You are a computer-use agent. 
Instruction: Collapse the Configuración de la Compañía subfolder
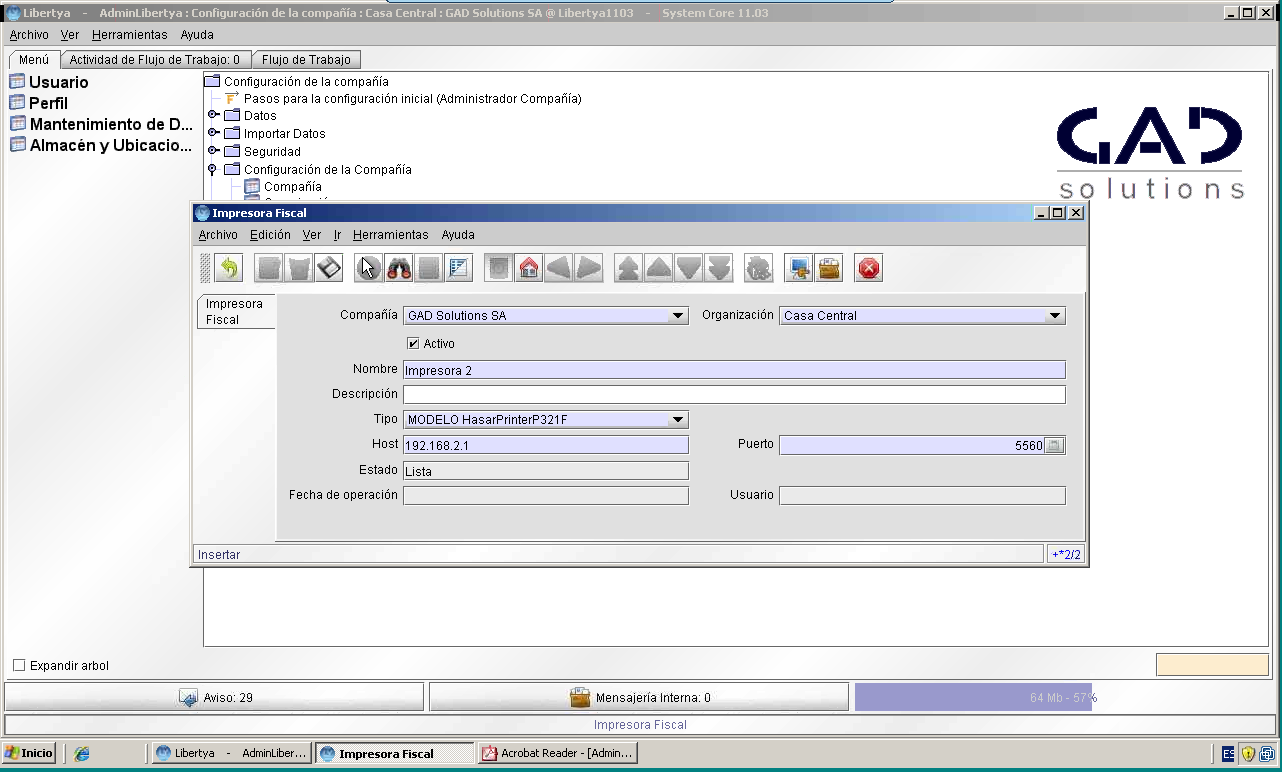(x=212, y=170)
